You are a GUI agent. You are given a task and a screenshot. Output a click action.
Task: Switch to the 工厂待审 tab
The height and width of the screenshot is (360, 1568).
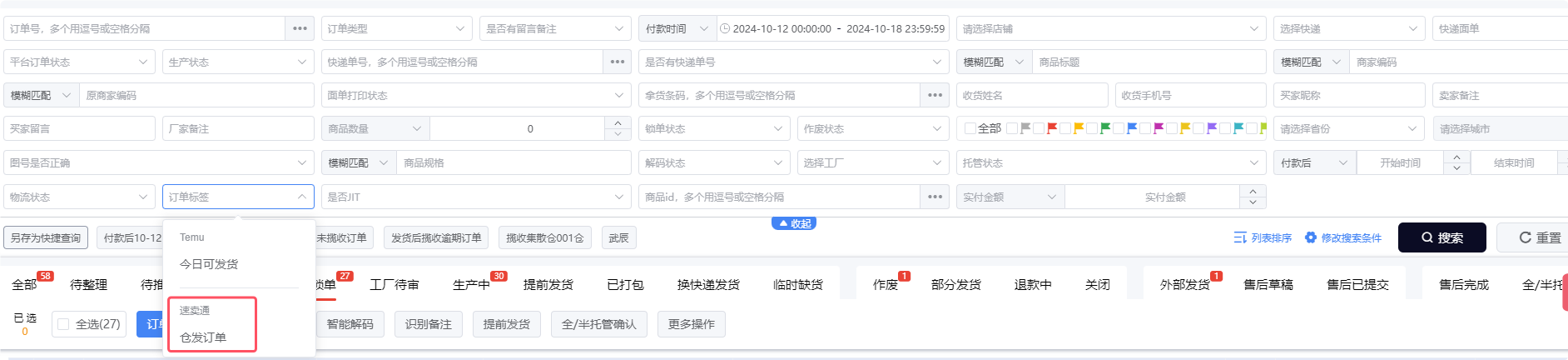pyautogui.click(x=394, y=284)
